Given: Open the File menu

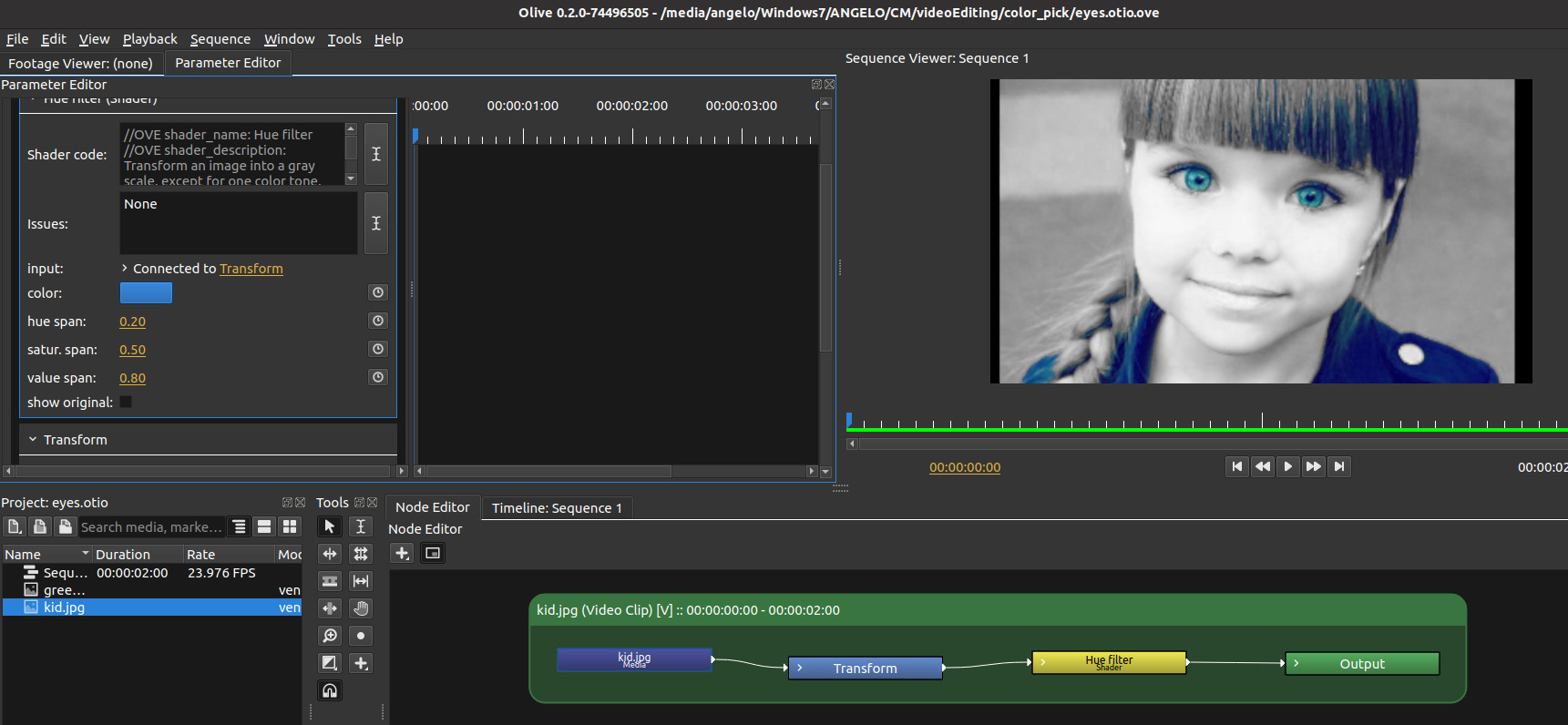Looking at the screenshot, I should [x=17, y=39].
